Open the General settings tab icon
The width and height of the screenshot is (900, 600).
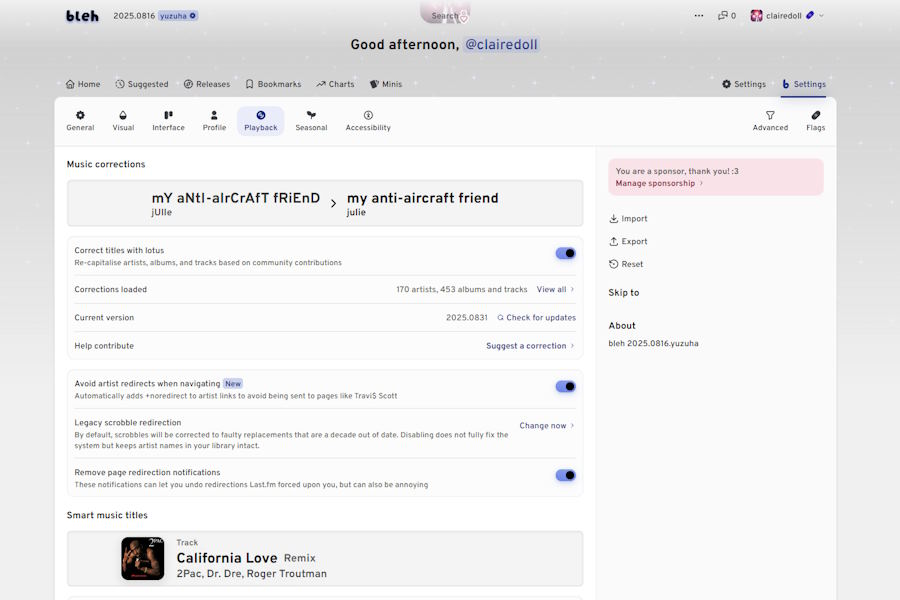coord(80,116)
